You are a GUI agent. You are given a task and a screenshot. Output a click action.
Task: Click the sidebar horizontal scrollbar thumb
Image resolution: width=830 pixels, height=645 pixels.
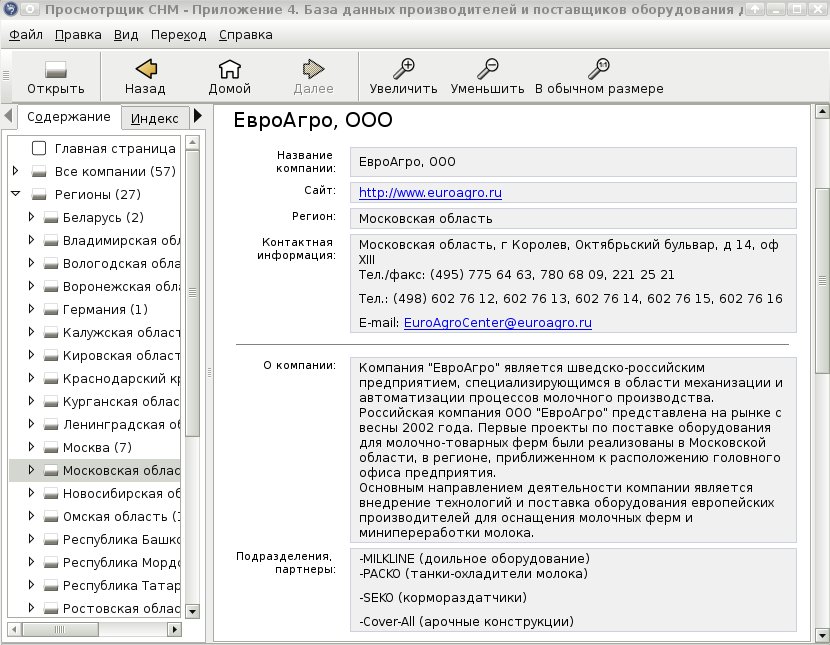pyautogui.click(x=60, y=630)
